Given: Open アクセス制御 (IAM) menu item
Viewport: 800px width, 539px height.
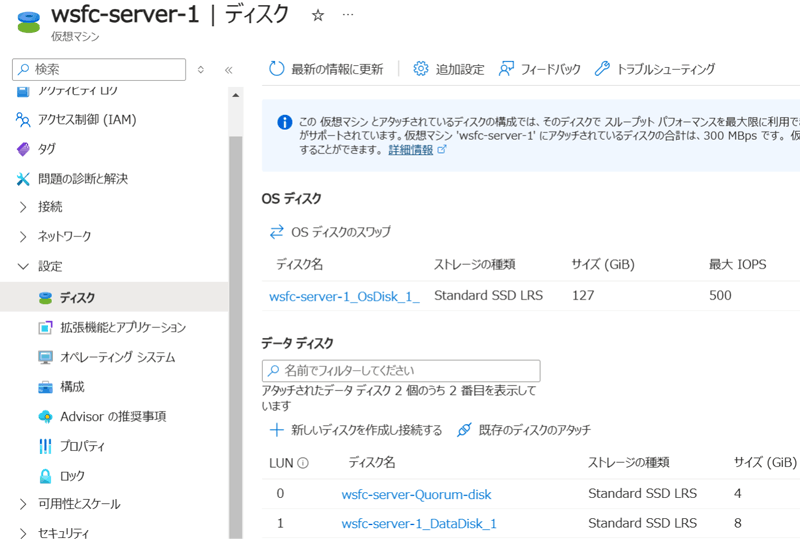Looking at the screenshot, I should 77,119.
